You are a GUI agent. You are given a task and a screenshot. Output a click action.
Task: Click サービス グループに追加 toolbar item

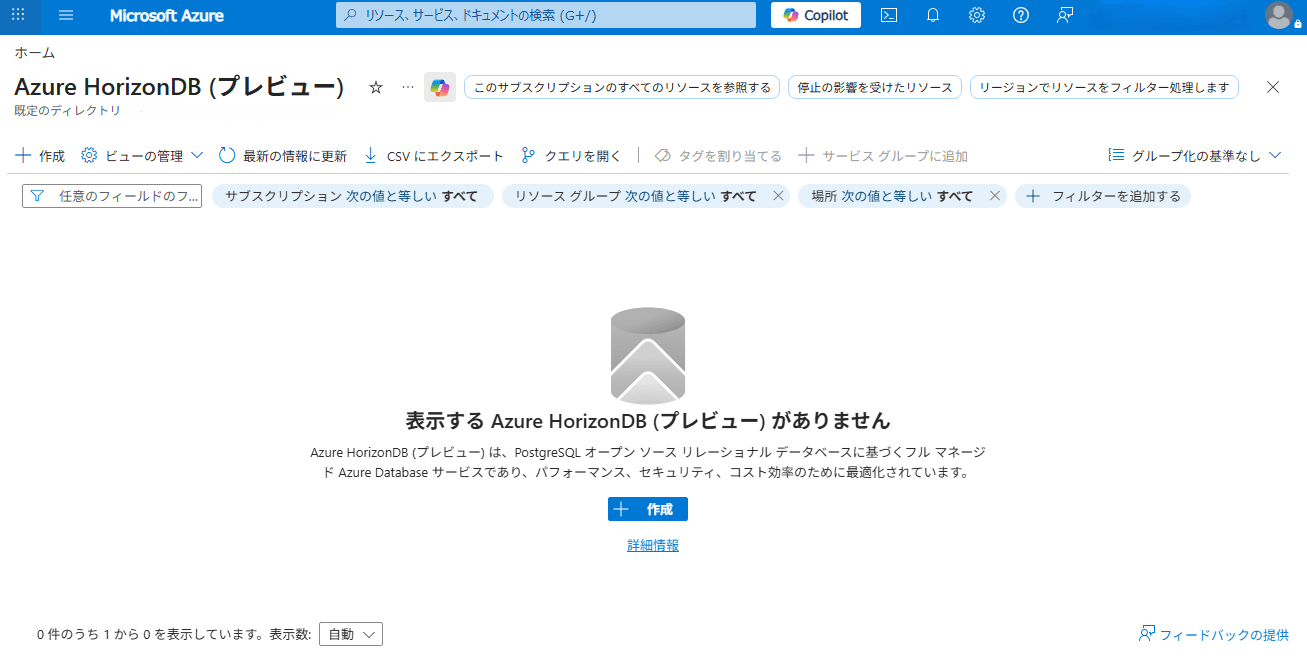coord(883,156)
